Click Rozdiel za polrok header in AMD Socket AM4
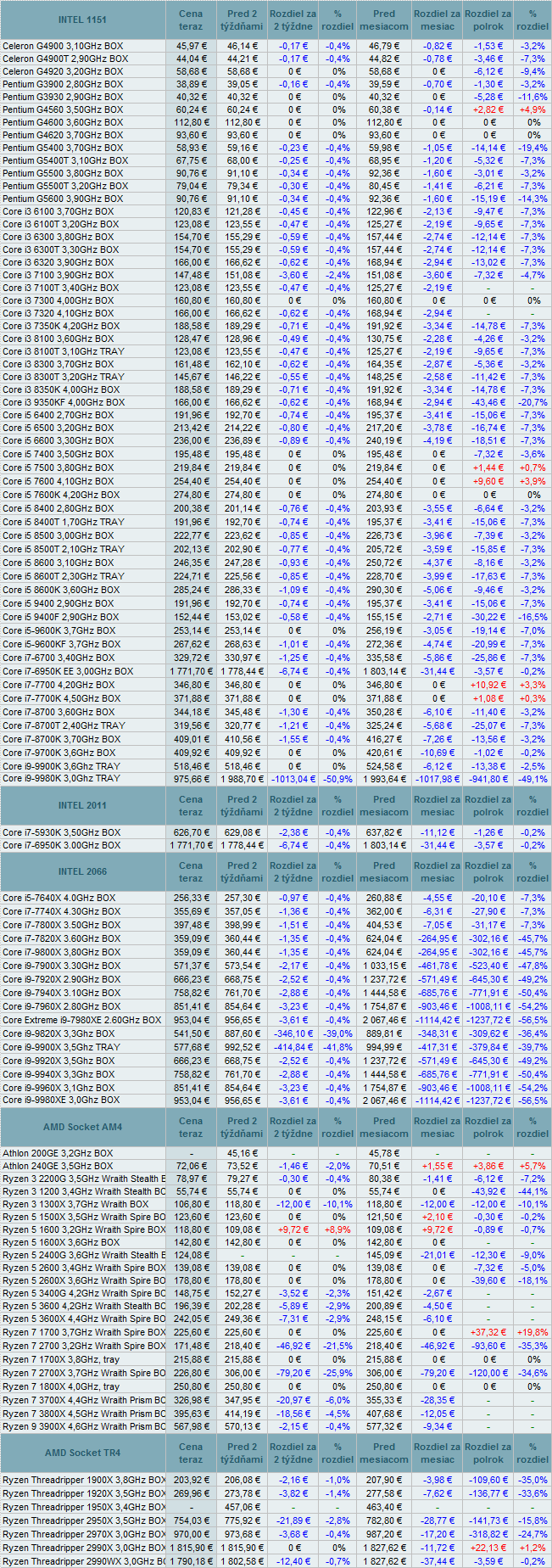Viewport: 552px width, 1568px height. pyautogui.click(x=488, y=1127)
